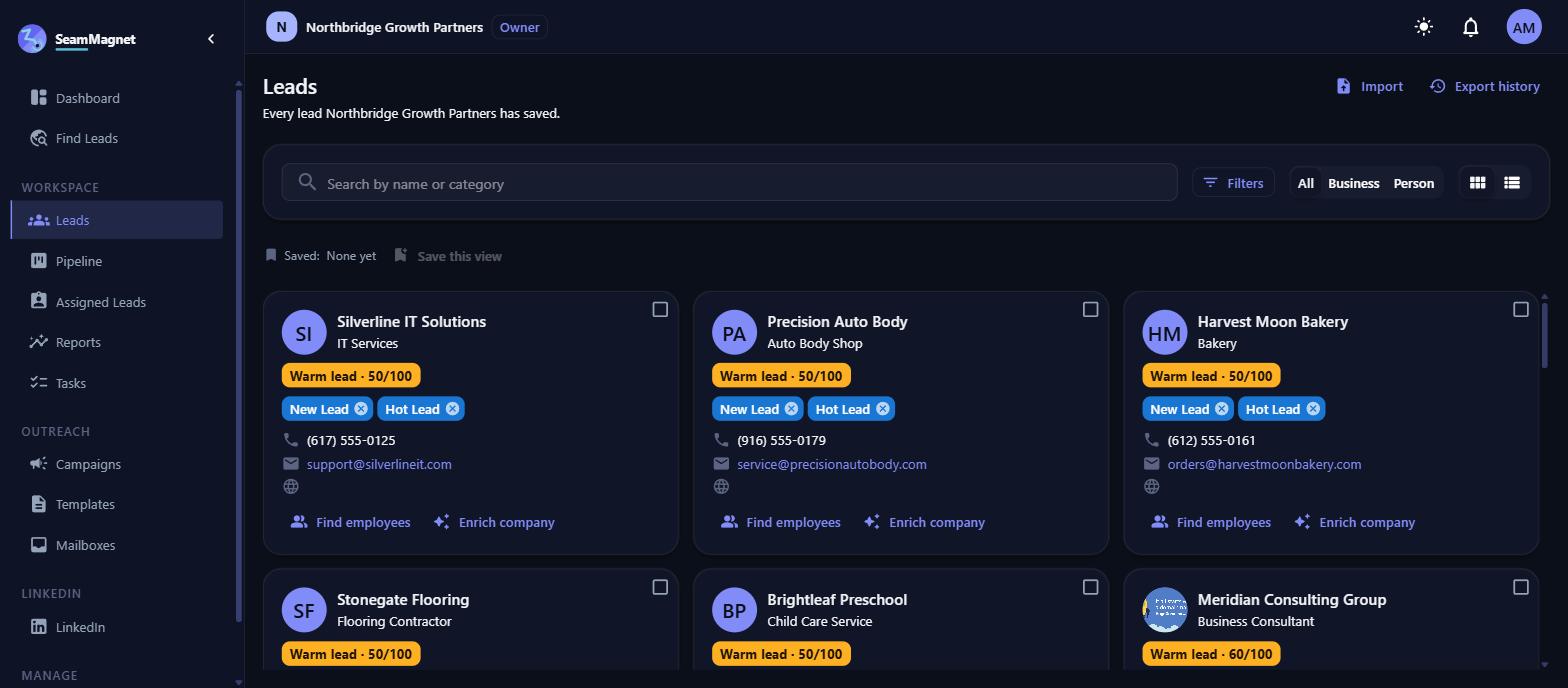Open the Filters panel
The image size is (1568, 688).
pyautogui.click(x=1233, y=183)
